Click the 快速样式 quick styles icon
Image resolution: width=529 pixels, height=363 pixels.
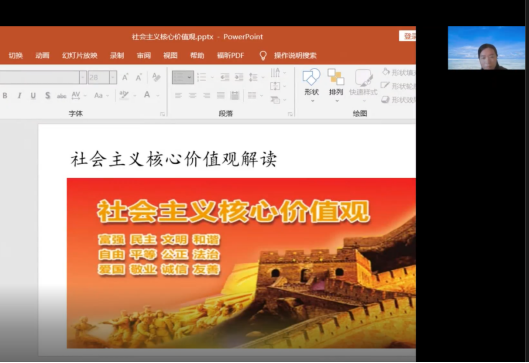(x=363, y=84)
